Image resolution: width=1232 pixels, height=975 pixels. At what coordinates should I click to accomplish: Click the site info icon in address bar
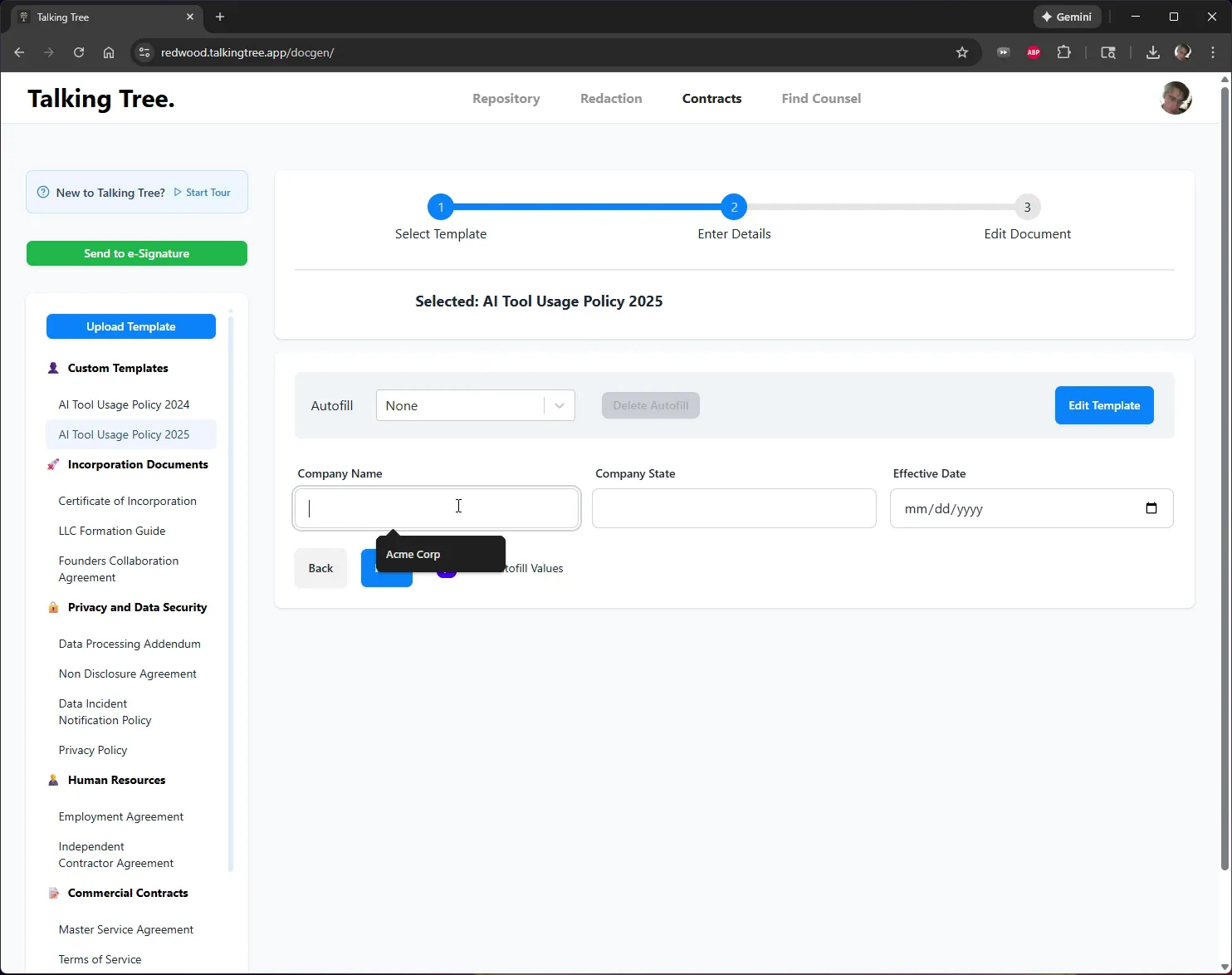pyautogui.click(x=144, y=52)
